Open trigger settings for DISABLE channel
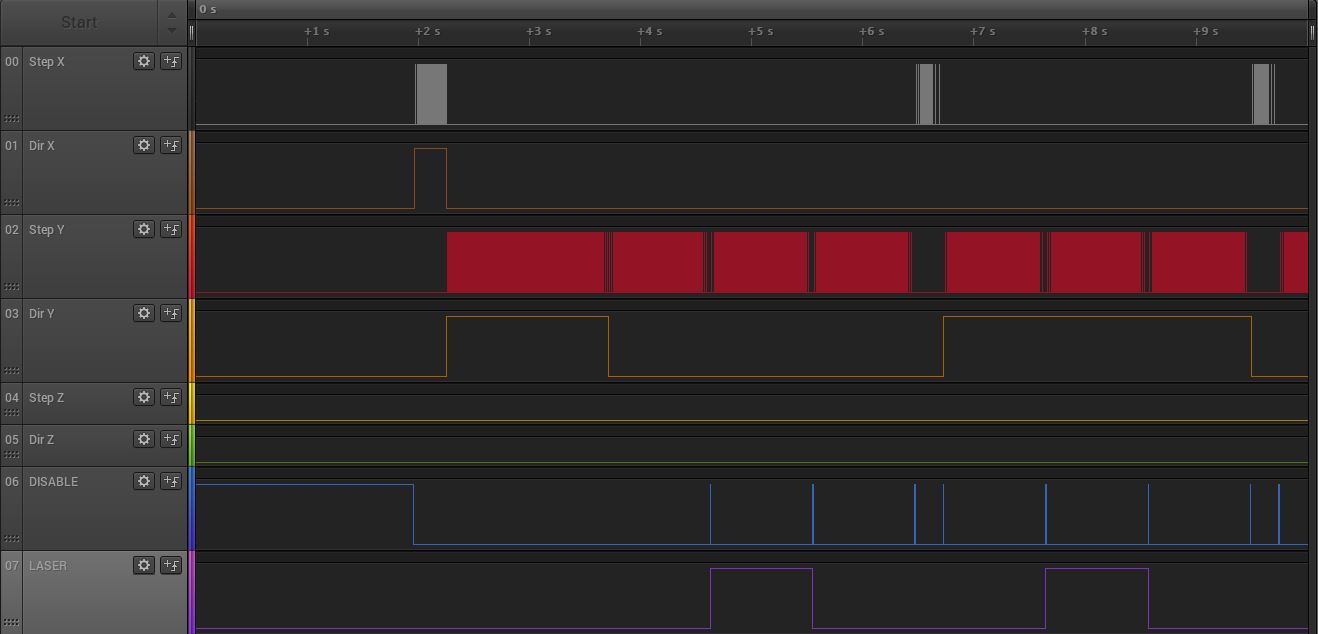Viewport: 1318px width, 634px height. tap(171, 481)
